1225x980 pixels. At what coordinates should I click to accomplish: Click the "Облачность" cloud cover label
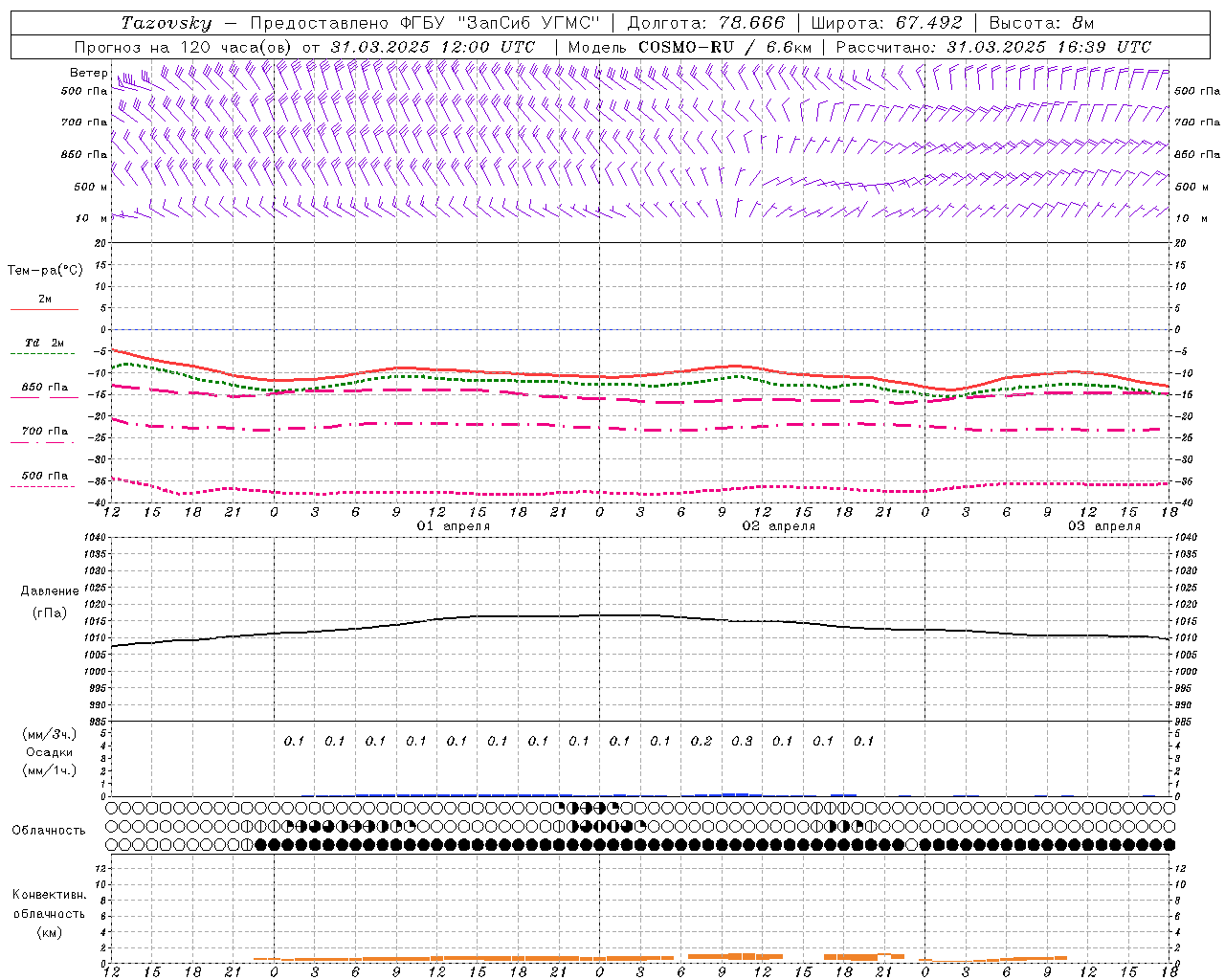click(x=49, y=831)
